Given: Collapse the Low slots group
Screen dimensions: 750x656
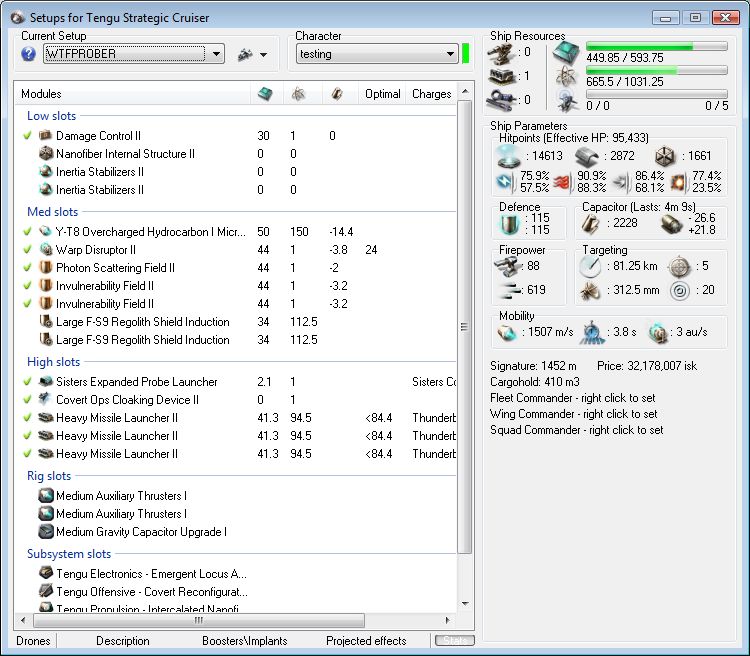Looking at the screenshot, I should coord(51,116).
